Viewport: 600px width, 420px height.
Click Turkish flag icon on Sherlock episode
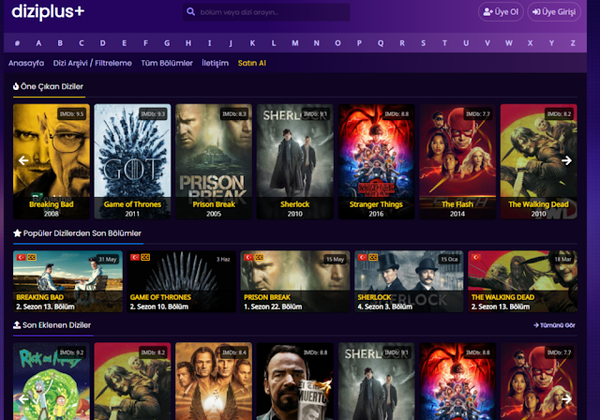click(x=362, y=257)
